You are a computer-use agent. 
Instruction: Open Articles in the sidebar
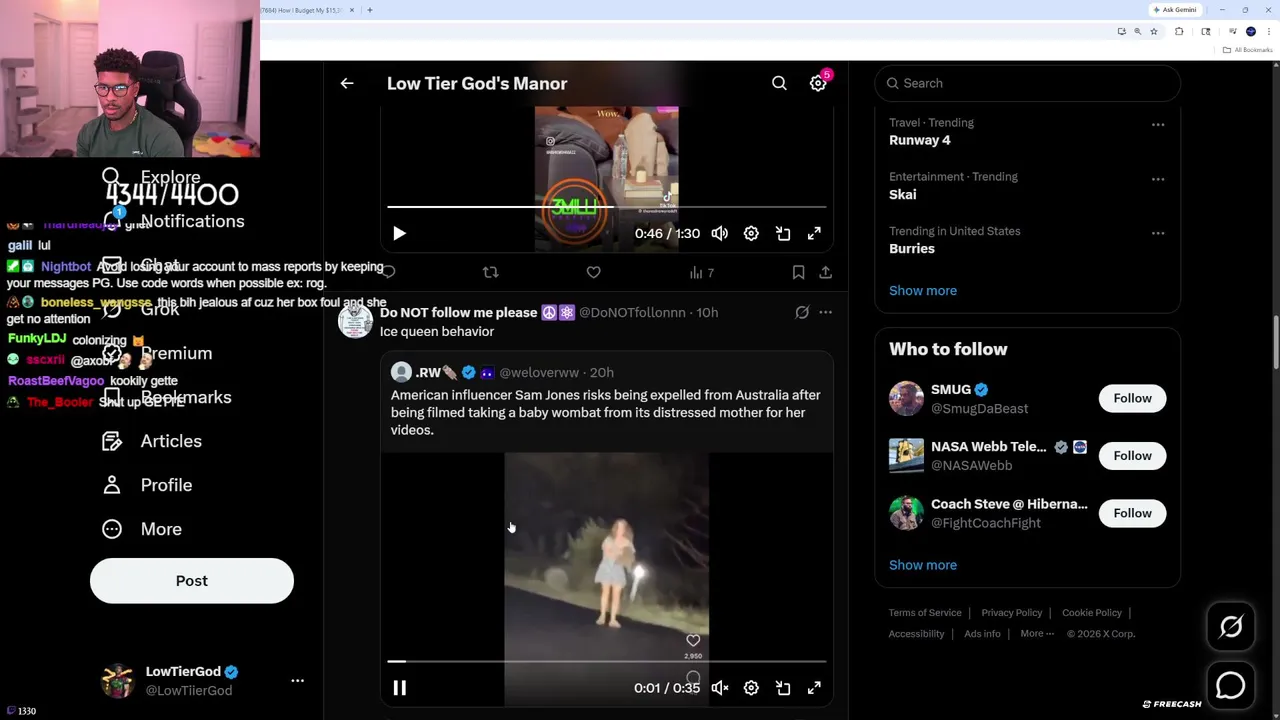coord(152,441)
